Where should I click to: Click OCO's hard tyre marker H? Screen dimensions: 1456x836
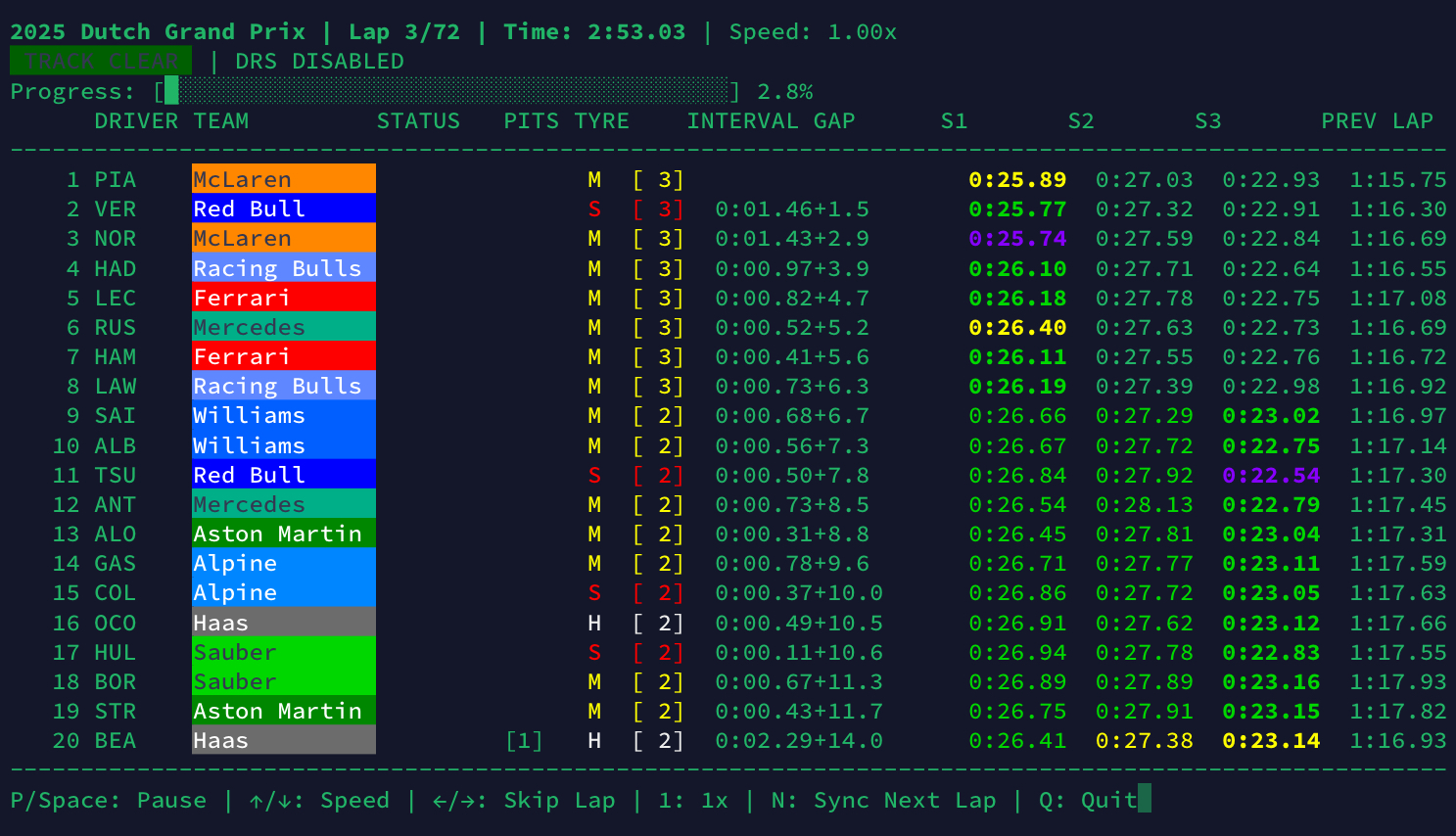click(594, 623)
